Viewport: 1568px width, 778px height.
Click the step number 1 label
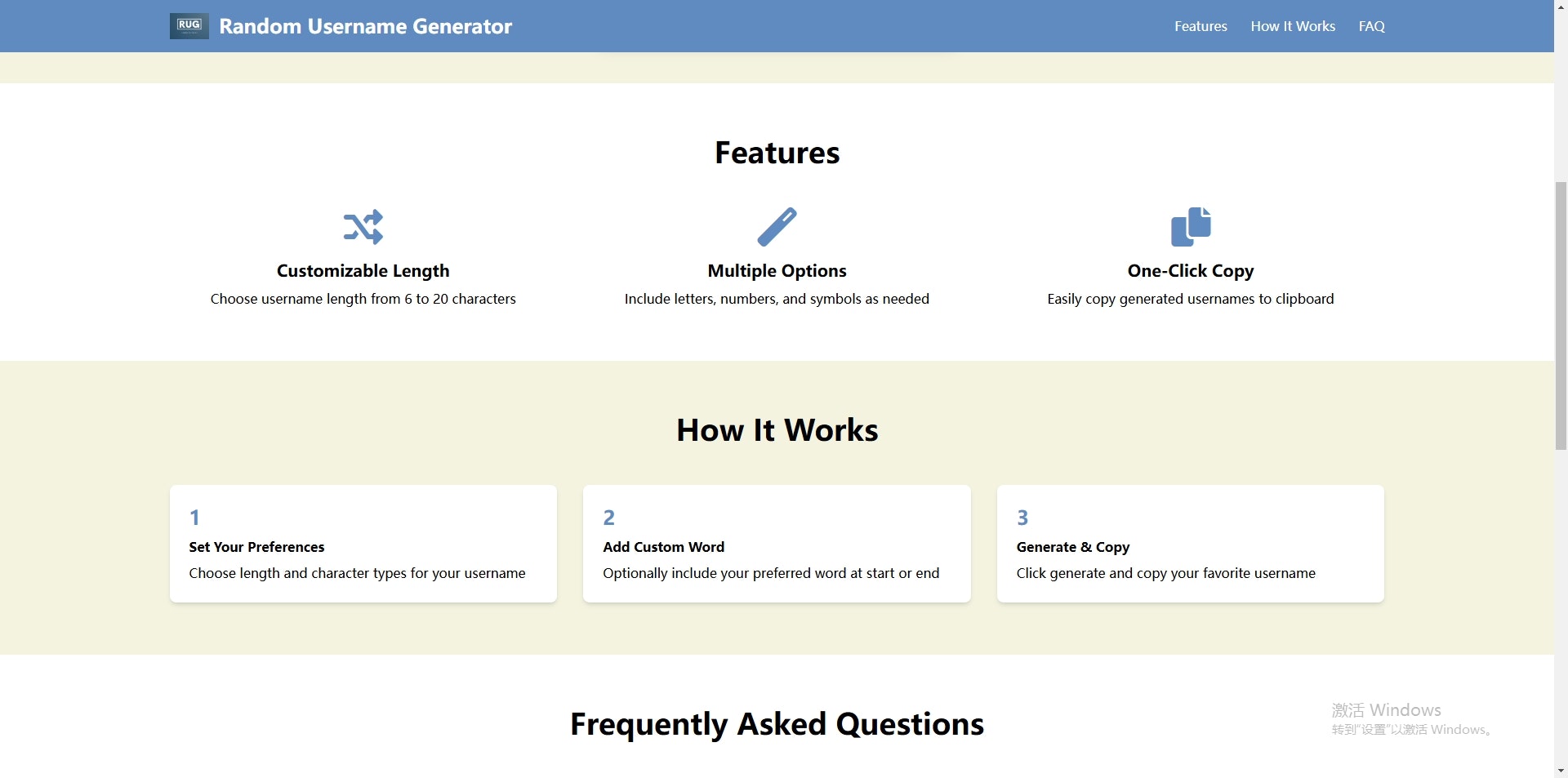[194, 518]
